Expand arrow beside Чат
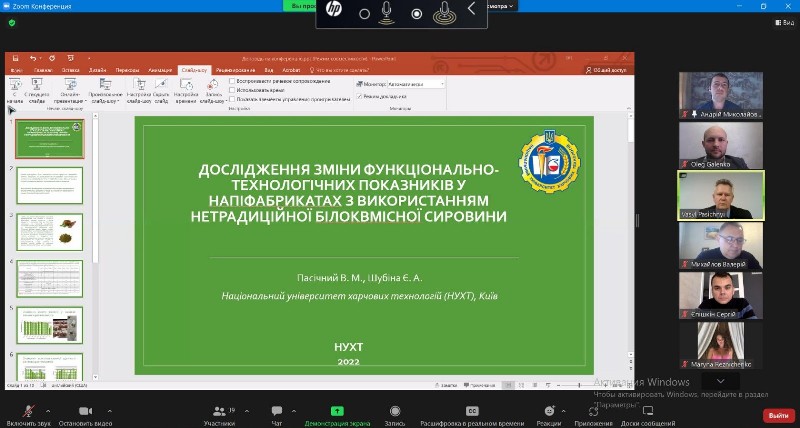This screenshot has height=428, width=800. coord(294,411)
